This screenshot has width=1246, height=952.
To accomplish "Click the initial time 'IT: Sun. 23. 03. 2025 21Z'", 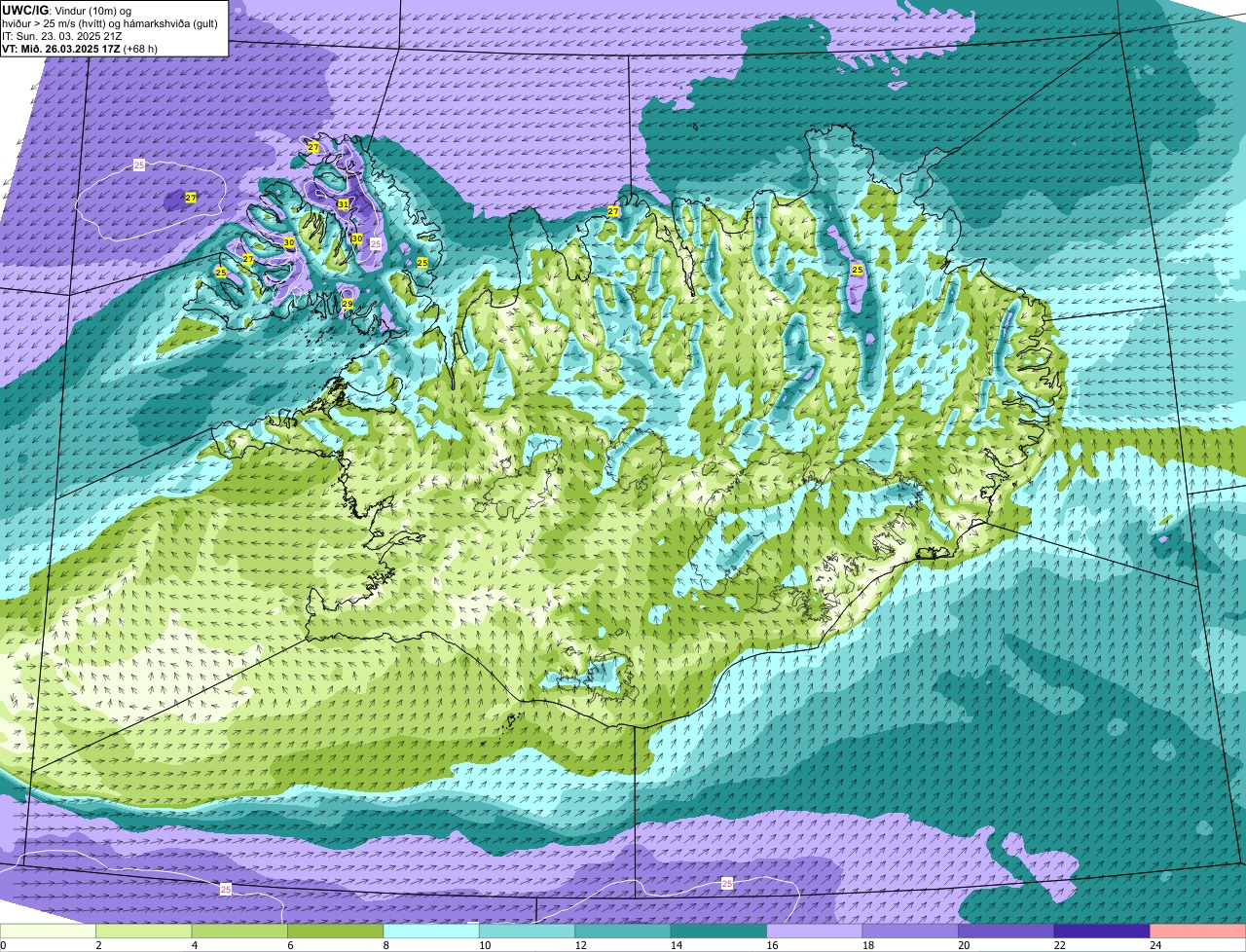I will click(62, 36).
